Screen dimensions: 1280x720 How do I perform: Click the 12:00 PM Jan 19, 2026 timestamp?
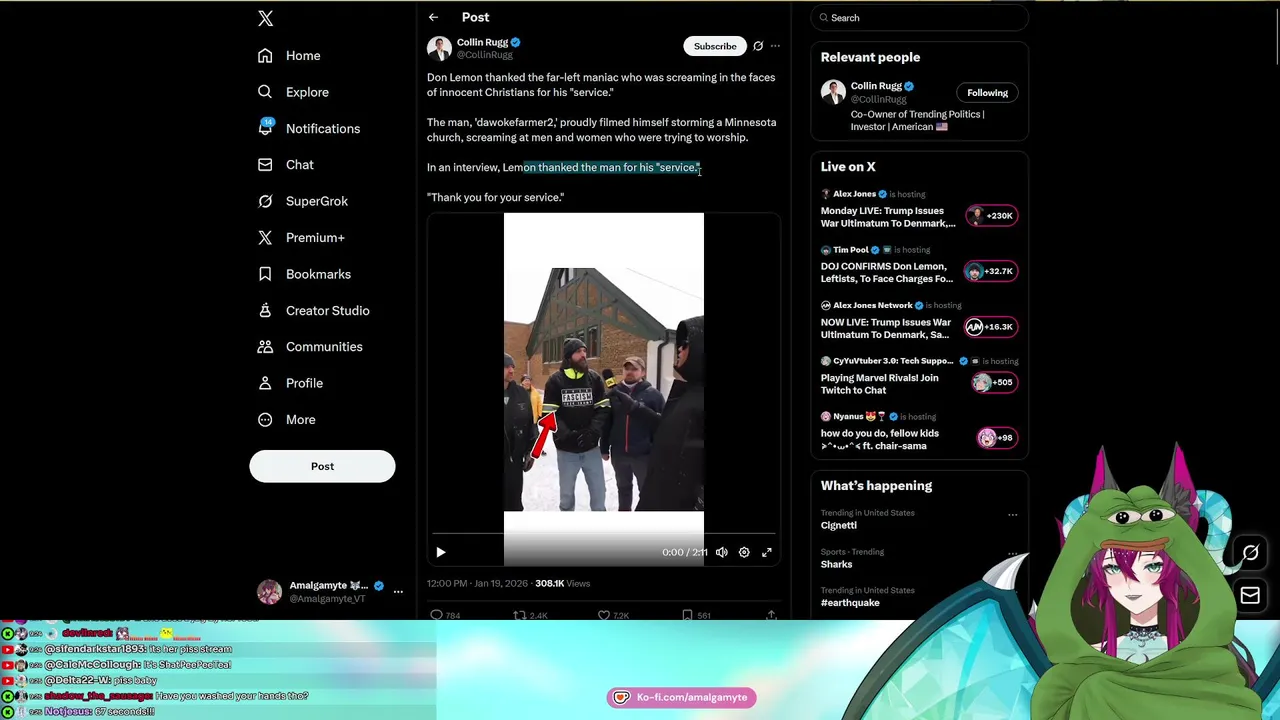tap(478, 583)
